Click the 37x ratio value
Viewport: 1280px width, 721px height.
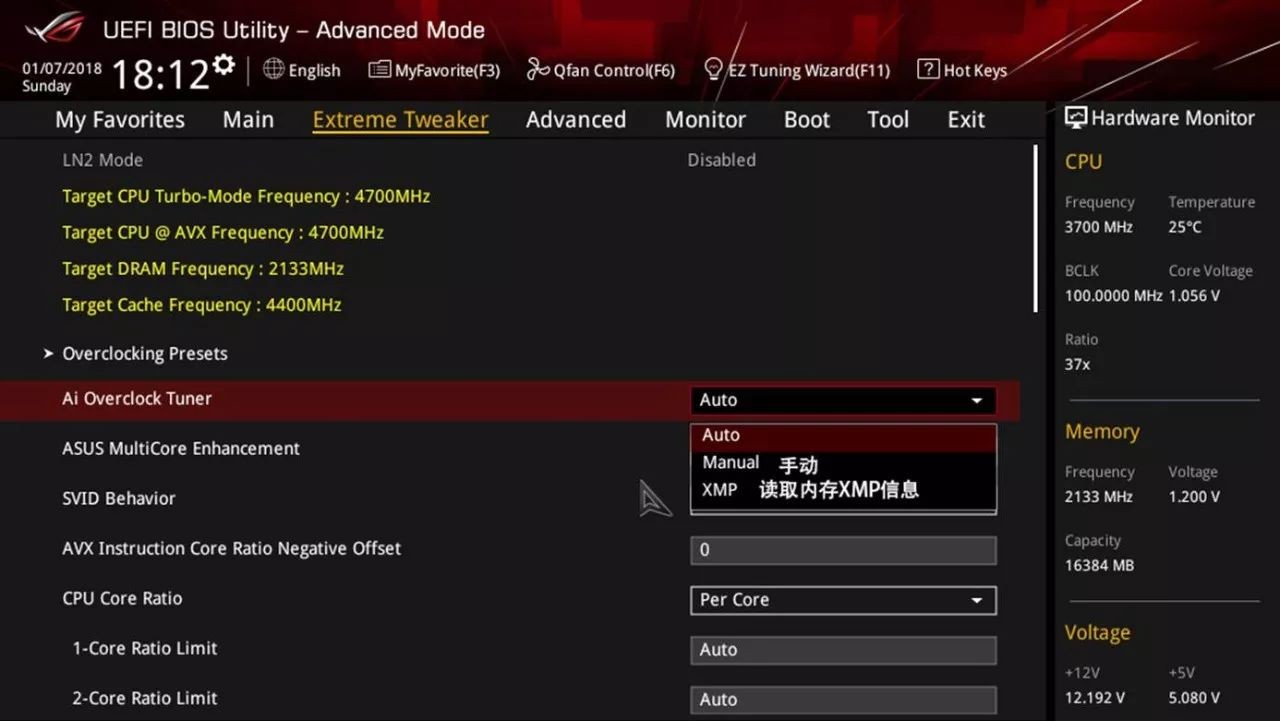click(x=1077, y=365)
